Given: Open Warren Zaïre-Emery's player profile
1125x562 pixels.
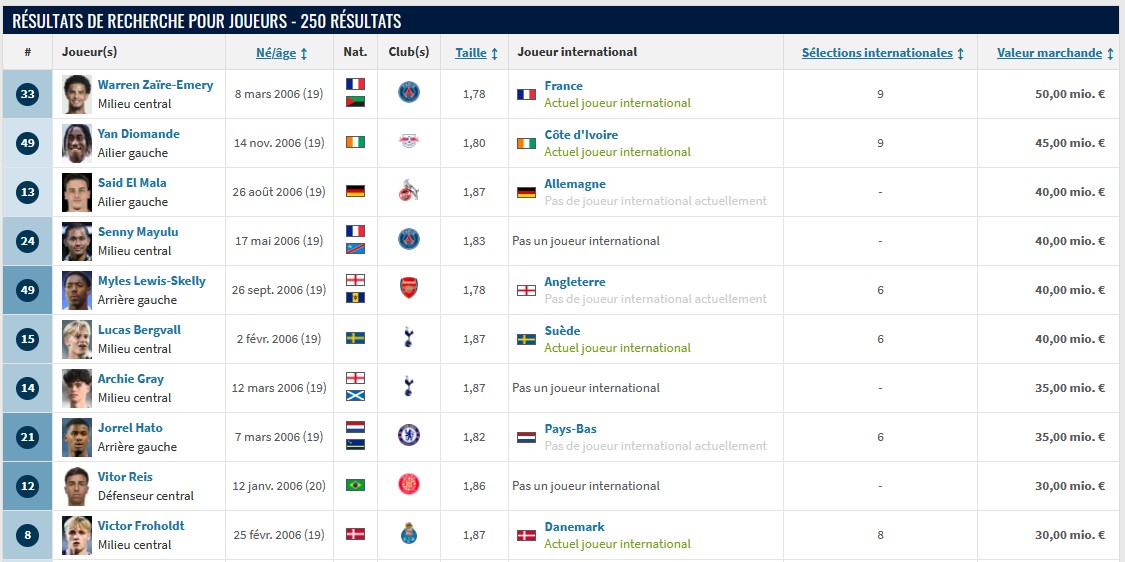Looking at the screenshot, I should click(155, 85).
